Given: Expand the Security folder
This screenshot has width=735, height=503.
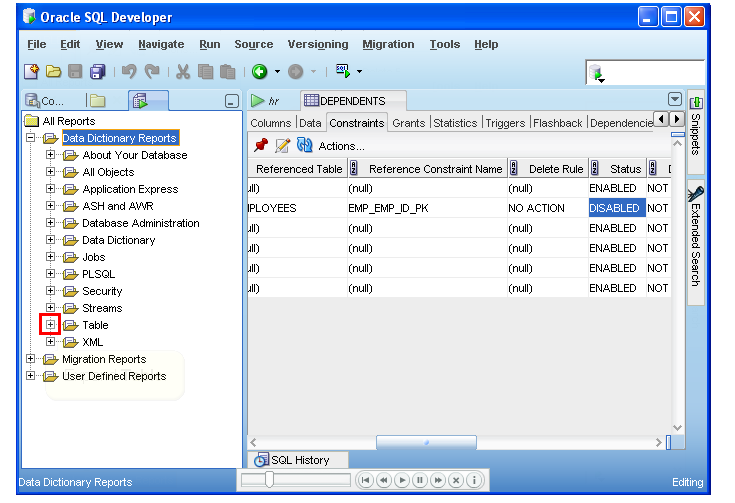Looking at the screenshot, I should [50, 291].
